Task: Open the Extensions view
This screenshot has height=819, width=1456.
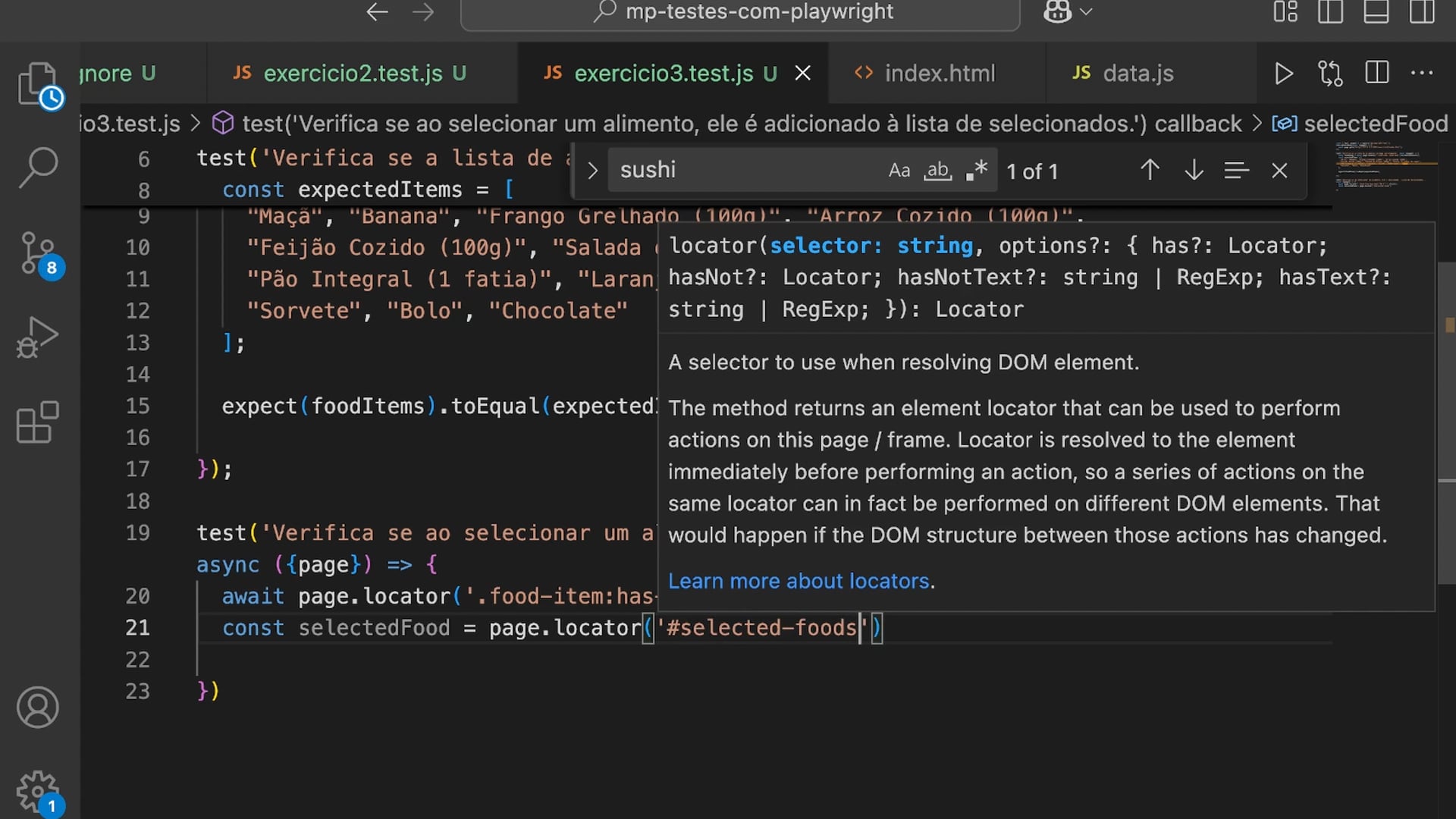Action: click(x=37, y=422)
